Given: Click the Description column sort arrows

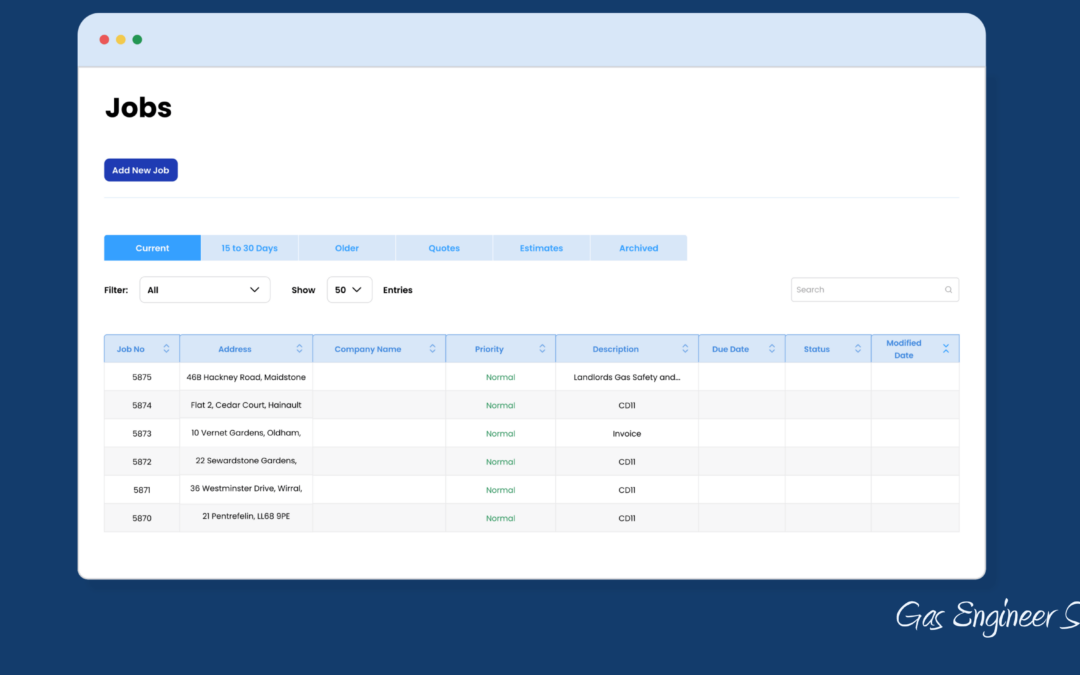Looking at the screenshot, I should [685, 349].
